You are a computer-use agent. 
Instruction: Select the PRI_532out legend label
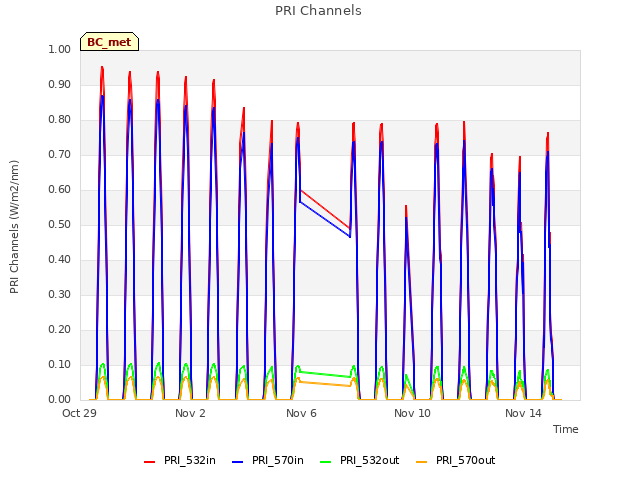pyautogui.click(x=370, y=460)
